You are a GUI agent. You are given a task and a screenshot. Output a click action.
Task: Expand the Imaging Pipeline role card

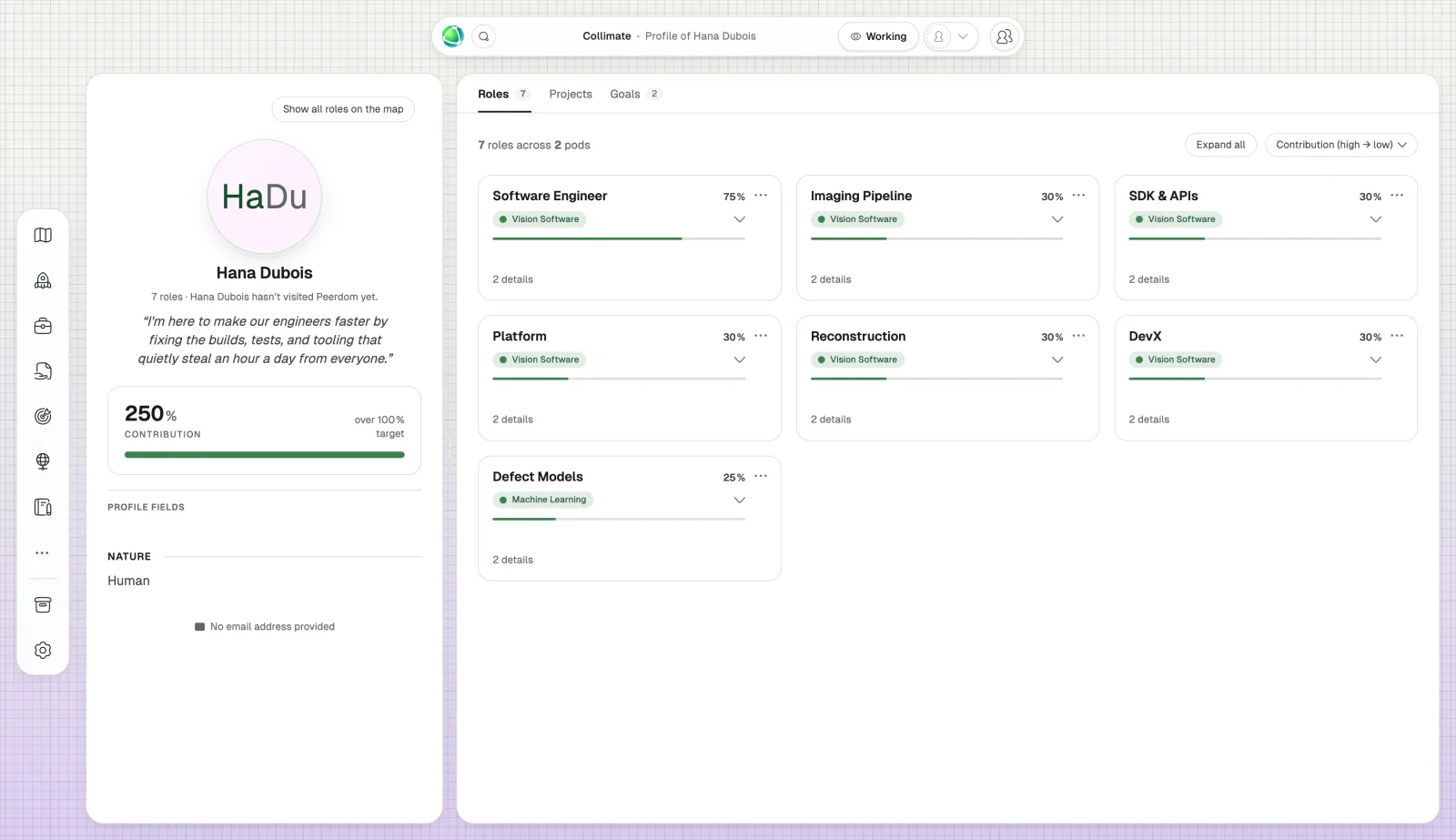[1057, 219]
